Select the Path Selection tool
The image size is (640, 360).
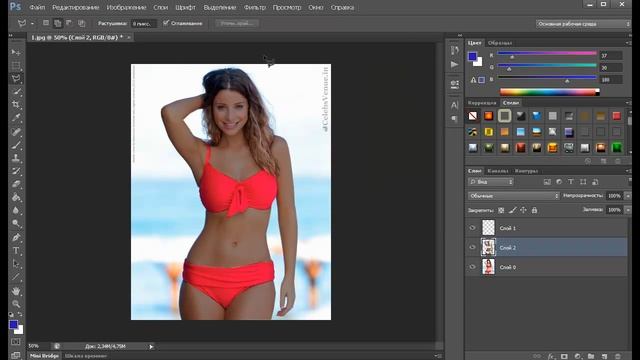pos(16,264)
